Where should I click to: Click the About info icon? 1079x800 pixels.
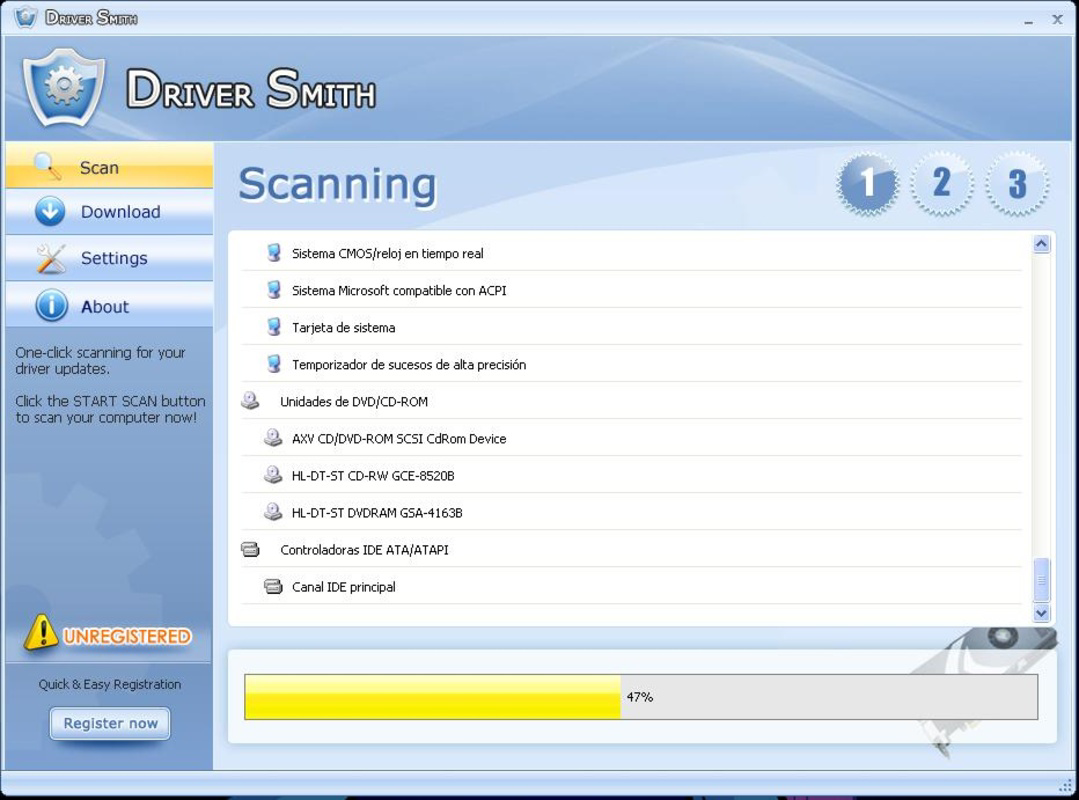point(51,305)
